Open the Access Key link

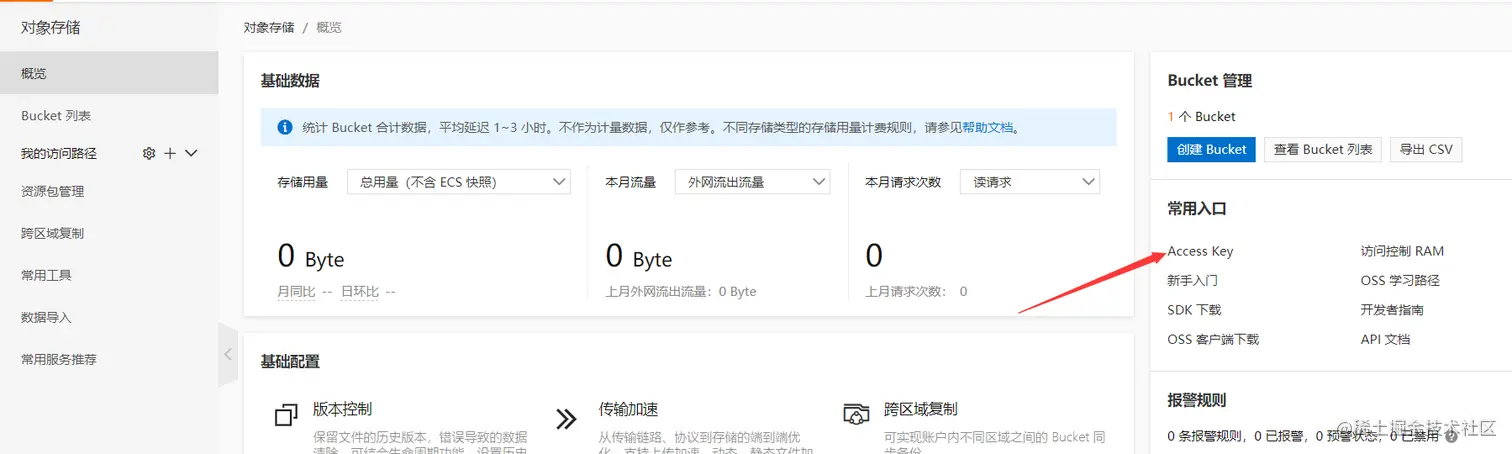tap(1200, 251)
